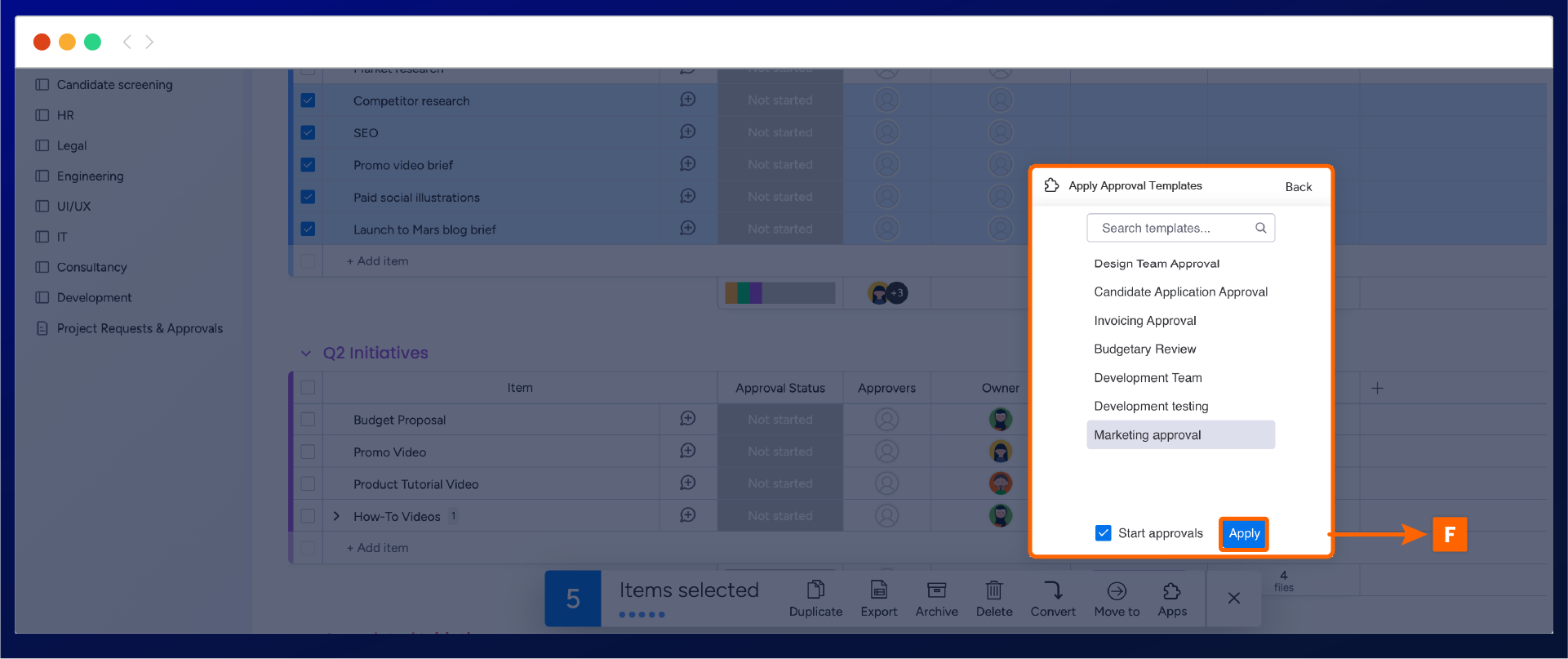Open Apps from the action bar
Screen dimensions: 1568x659
click(x=1171, y=590)
